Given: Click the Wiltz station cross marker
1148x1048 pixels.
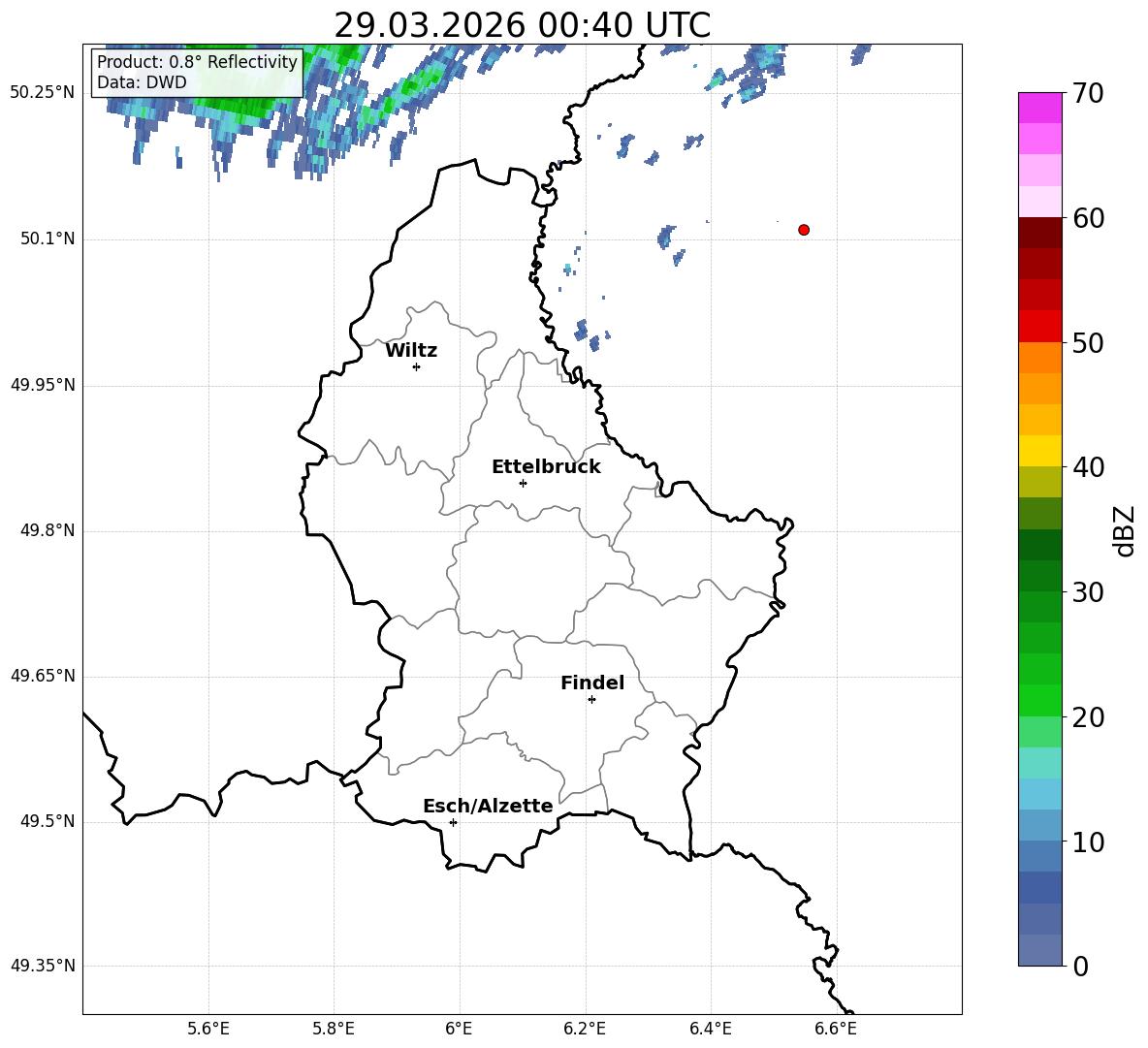Looking at the screenshot, I should point(417,366).
